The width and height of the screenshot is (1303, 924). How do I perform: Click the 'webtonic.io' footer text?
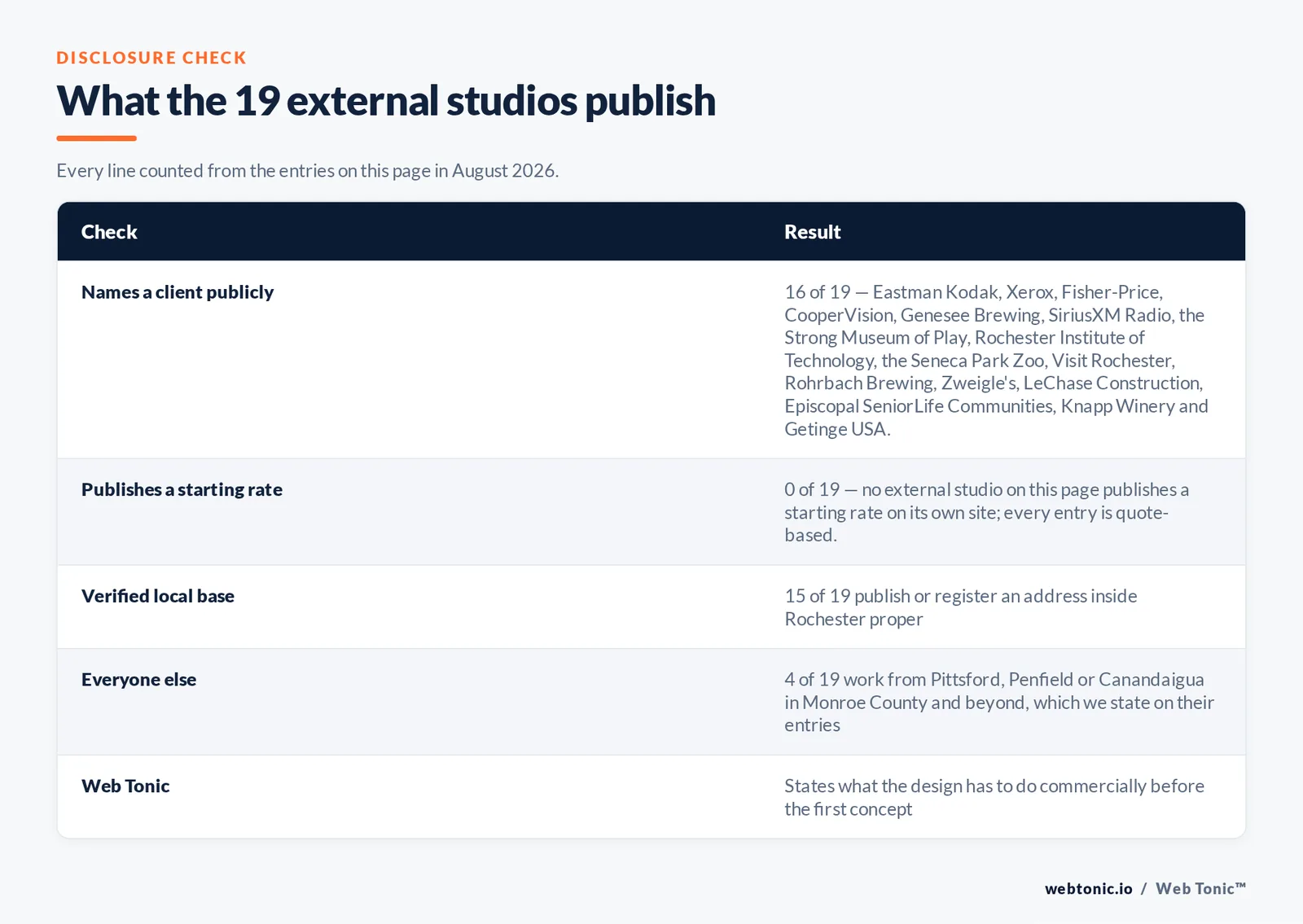pyautogui.click(x=1089, y=889)
